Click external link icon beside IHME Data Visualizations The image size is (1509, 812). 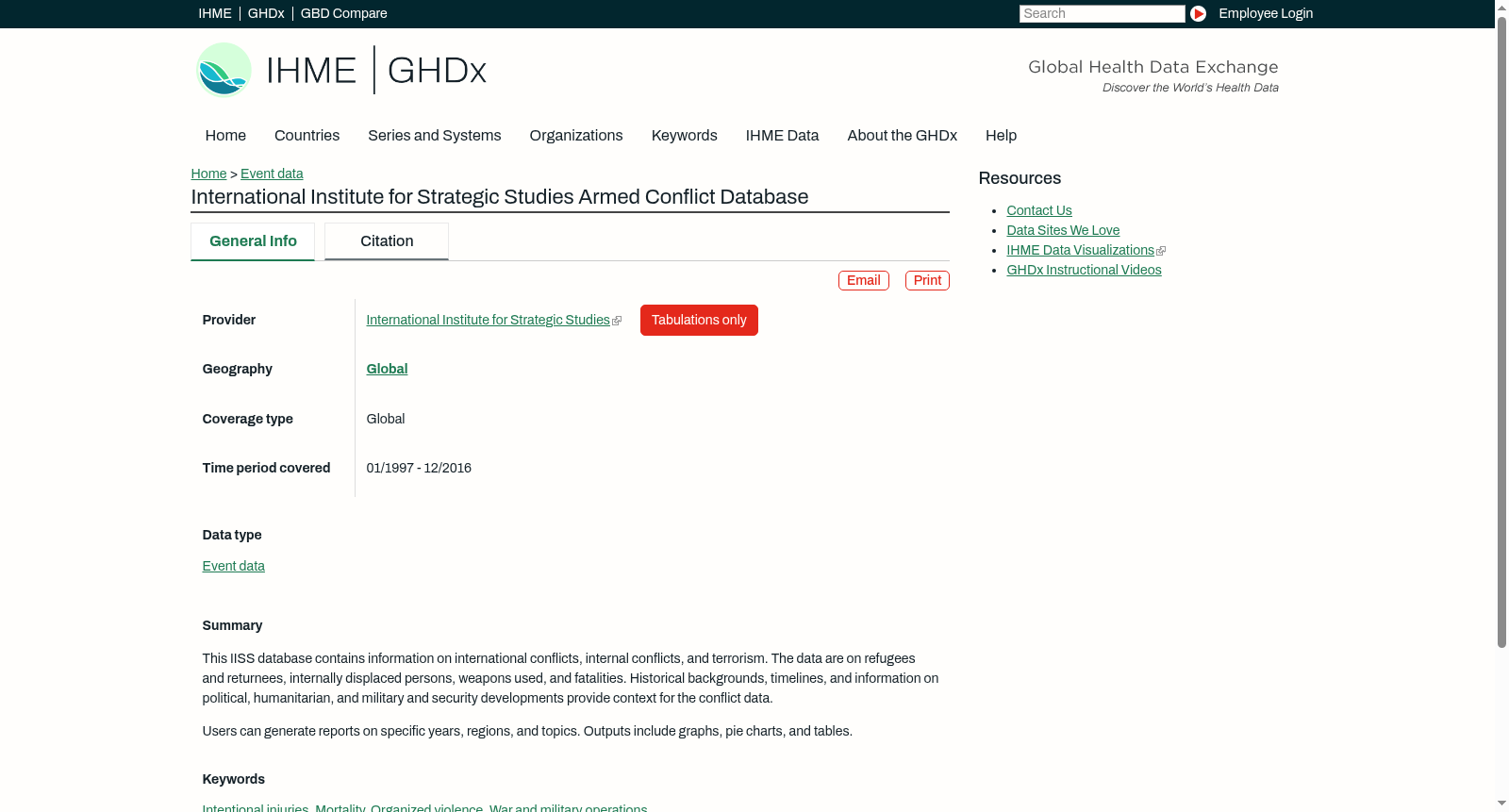point(1161,251)
